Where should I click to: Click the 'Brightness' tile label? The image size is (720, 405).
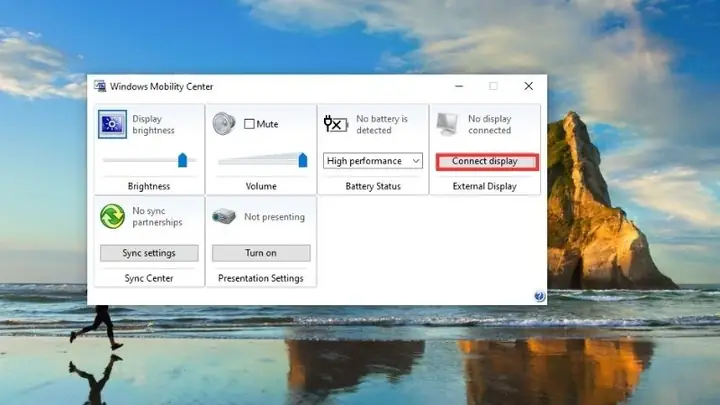(149, 186)
